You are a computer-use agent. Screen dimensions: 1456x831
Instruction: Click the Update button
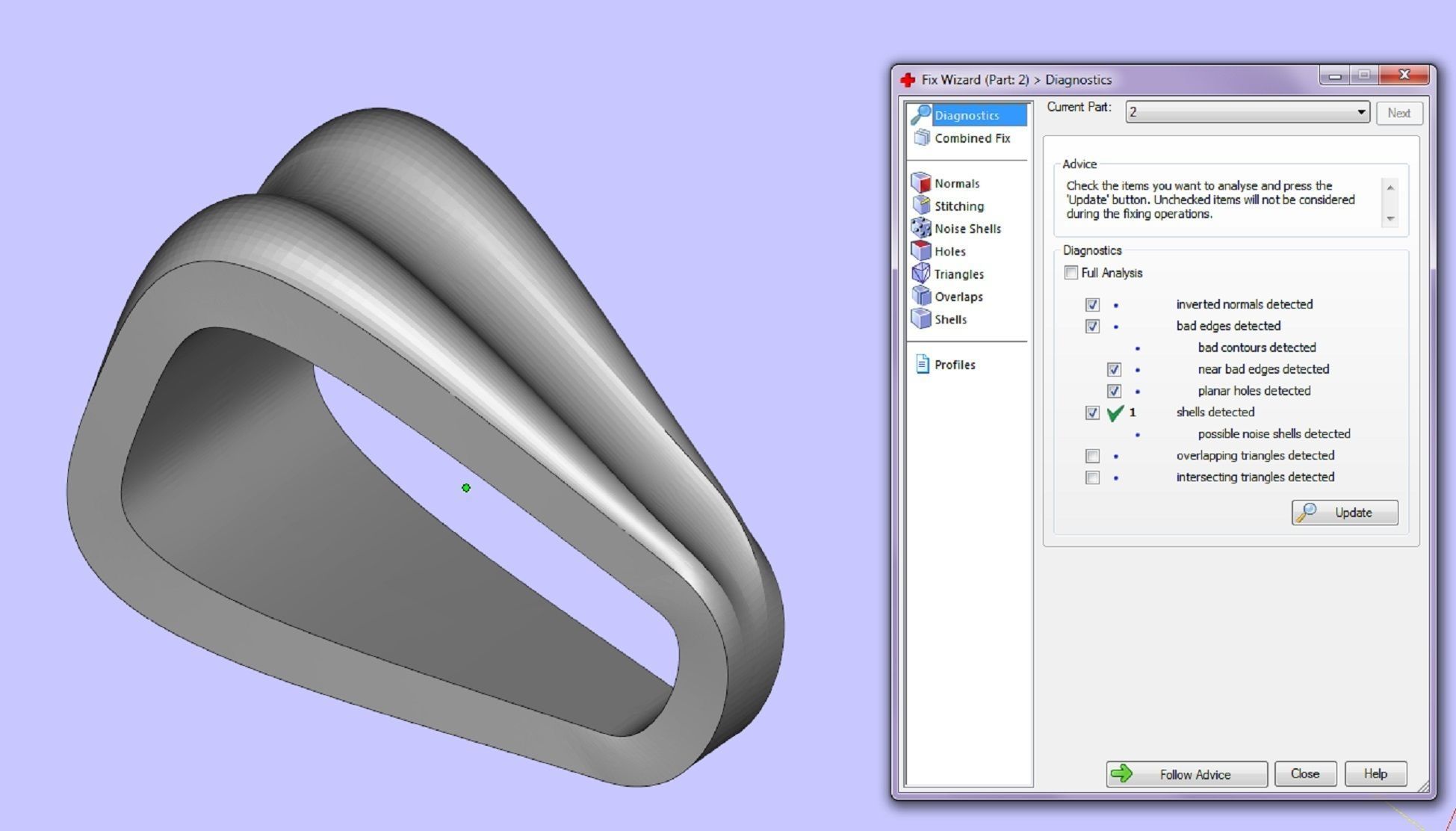(1345, 513)
